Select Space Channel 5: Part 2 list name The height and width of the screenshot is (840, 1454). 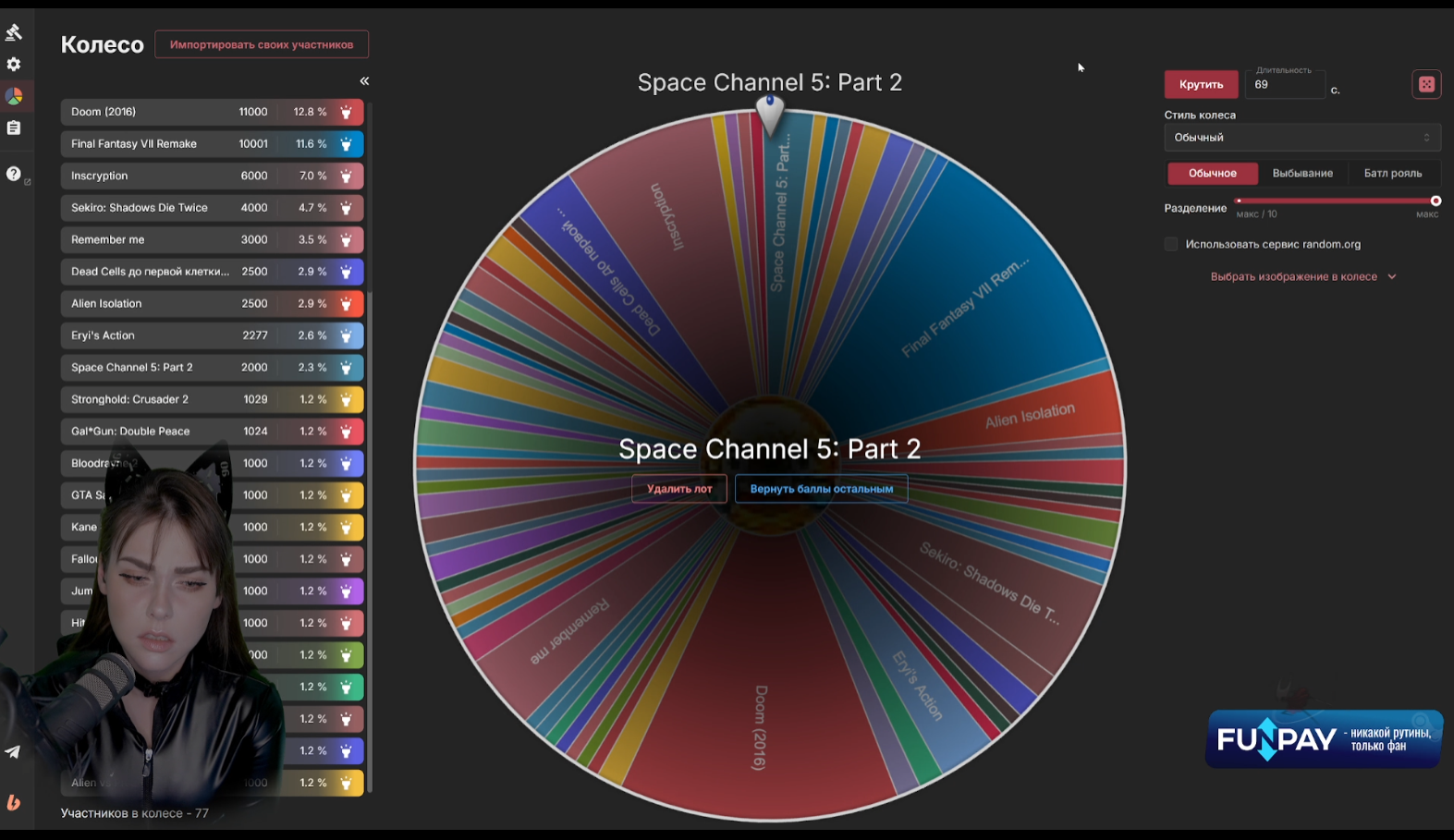132,368
